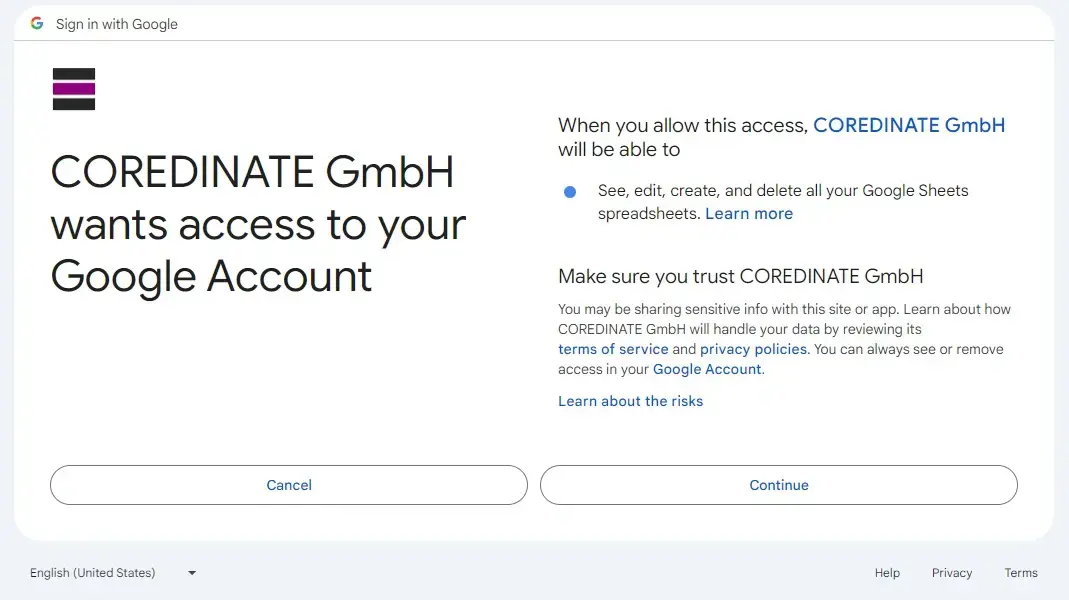Click the 'wants access to your Google Account' heading
The width and height of the screenshot is (1069, 600).
(x=258, y=224)
